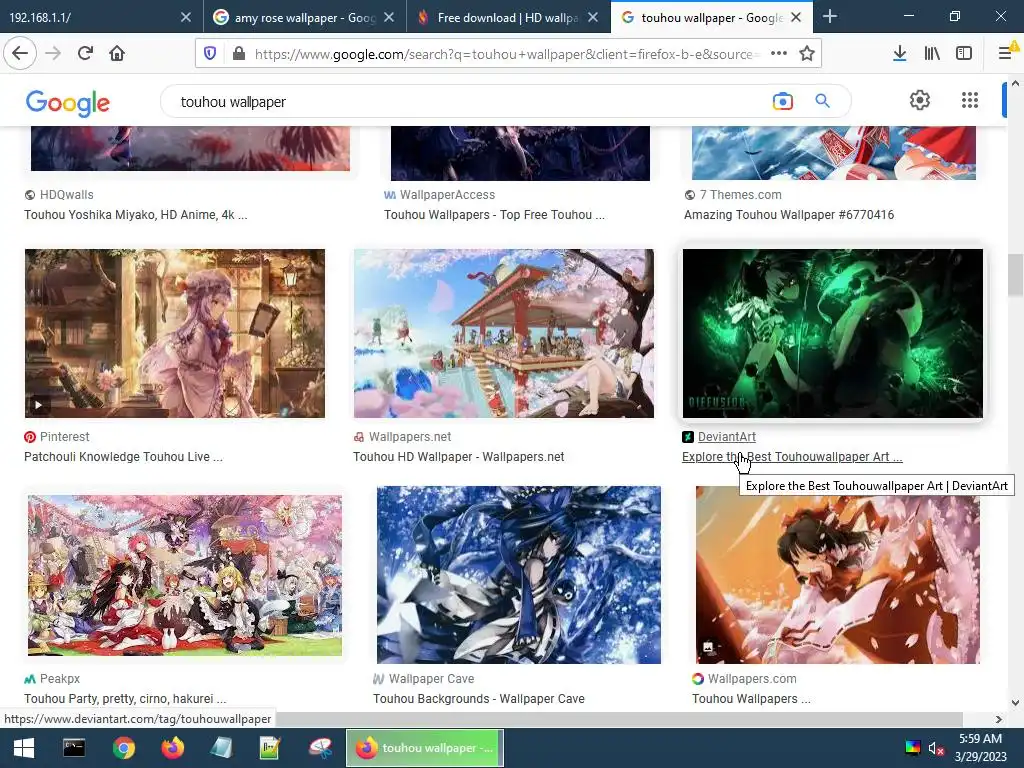The width and height of the screenshot is (1024, 768).
Task: Open page actions three-dot menu
Action: [x=778, y=54]
